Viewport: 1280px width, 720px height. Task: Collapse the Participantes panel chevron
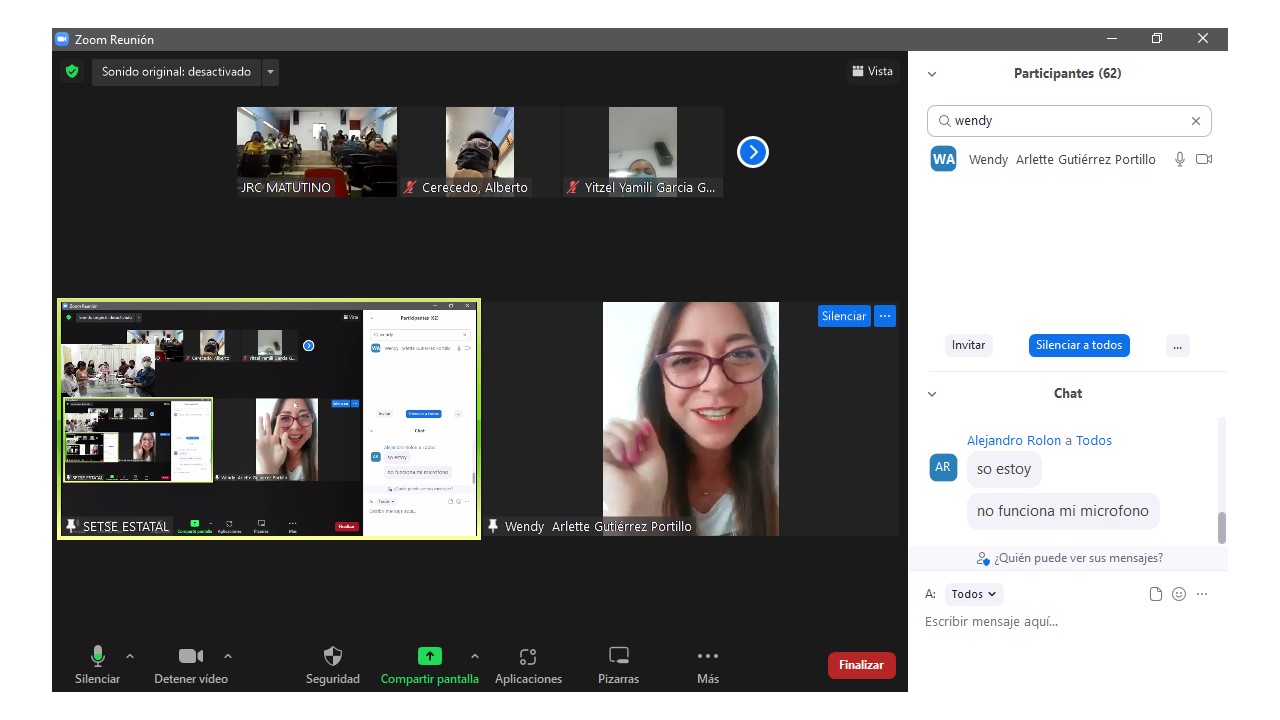[x=932, y=74]
